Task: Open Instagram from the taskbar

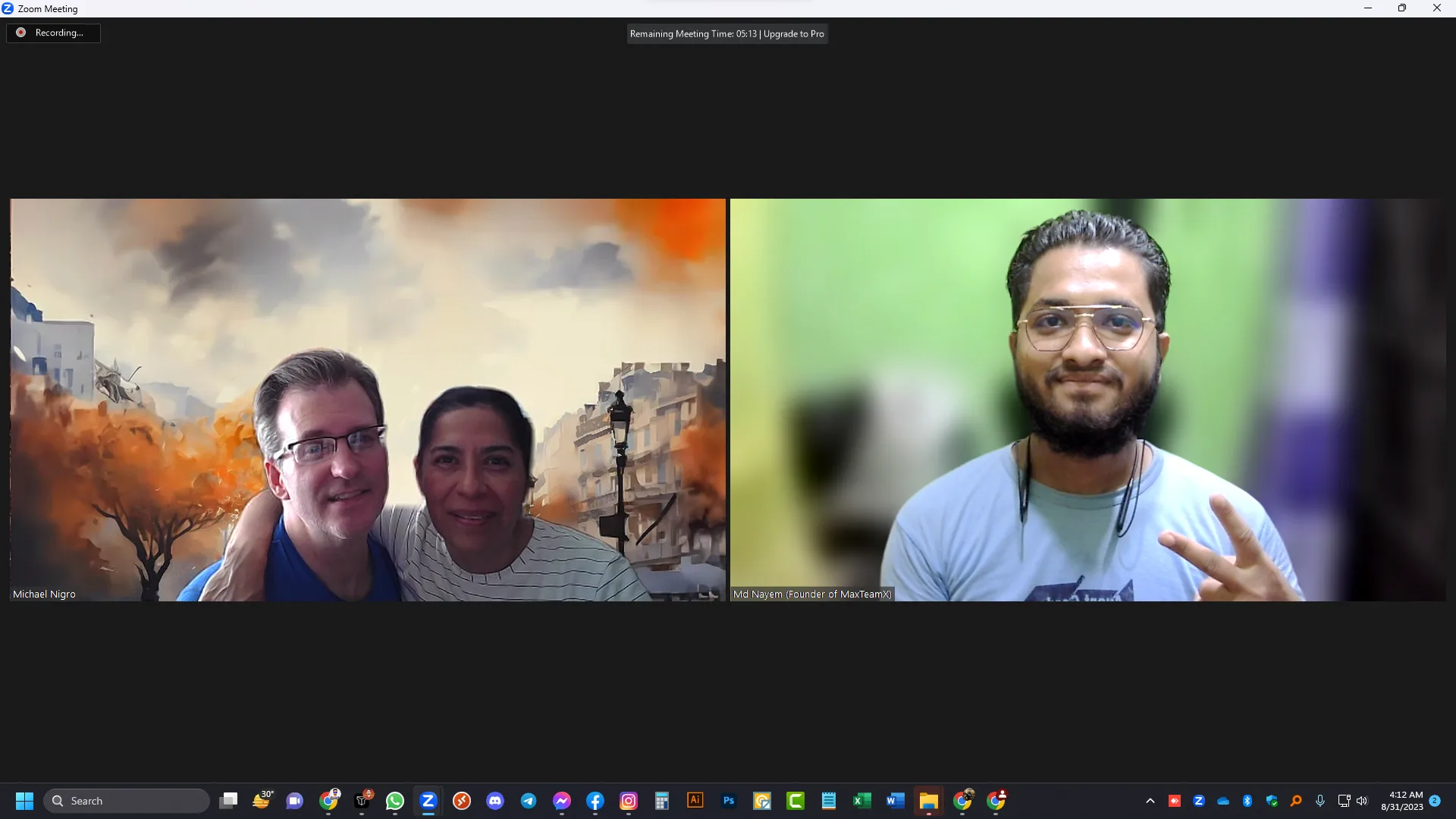Action: 629,801
